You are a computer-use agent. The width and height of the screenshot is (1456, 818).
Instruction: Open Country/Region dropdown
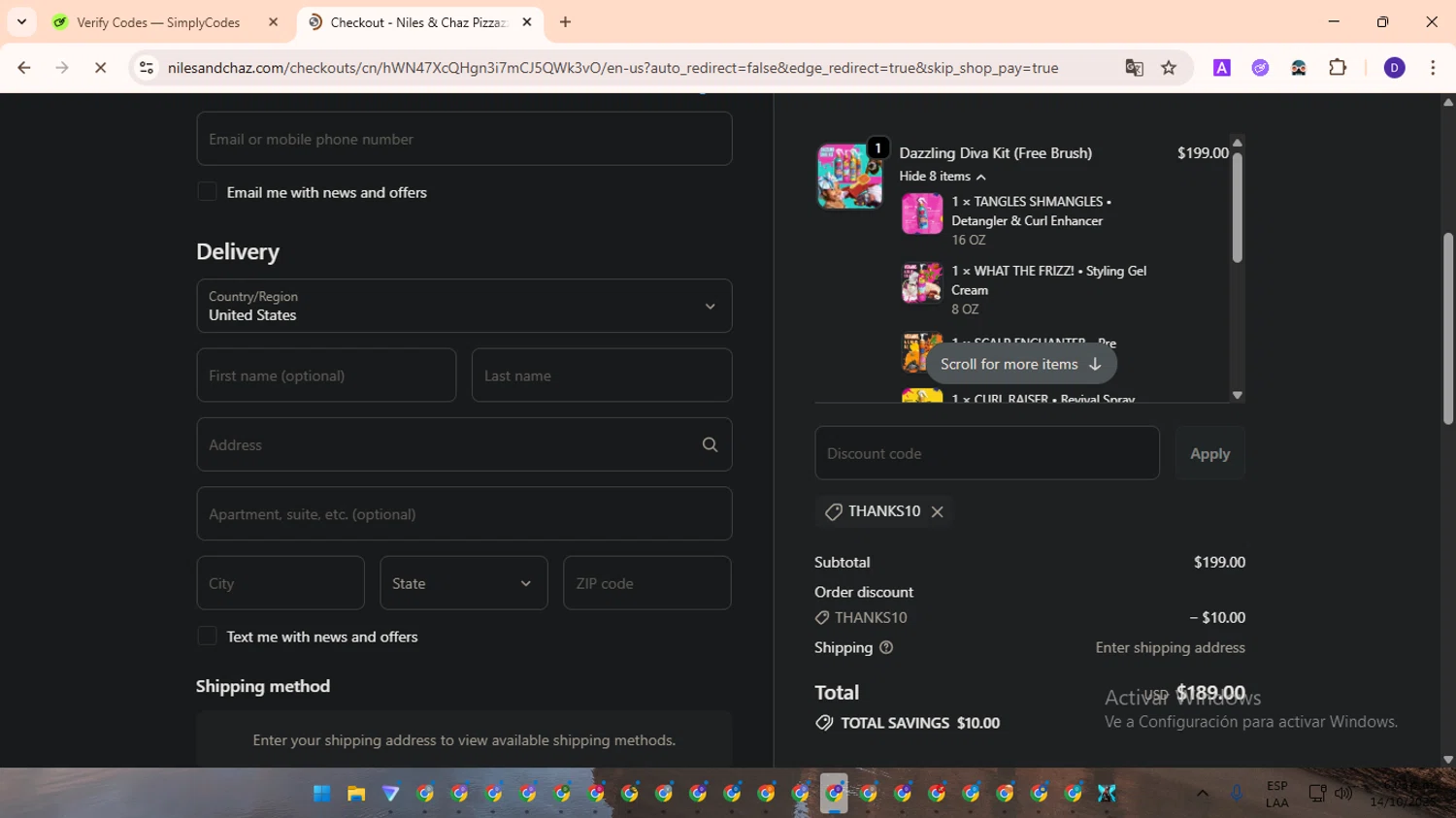click(x=464, y=306)
